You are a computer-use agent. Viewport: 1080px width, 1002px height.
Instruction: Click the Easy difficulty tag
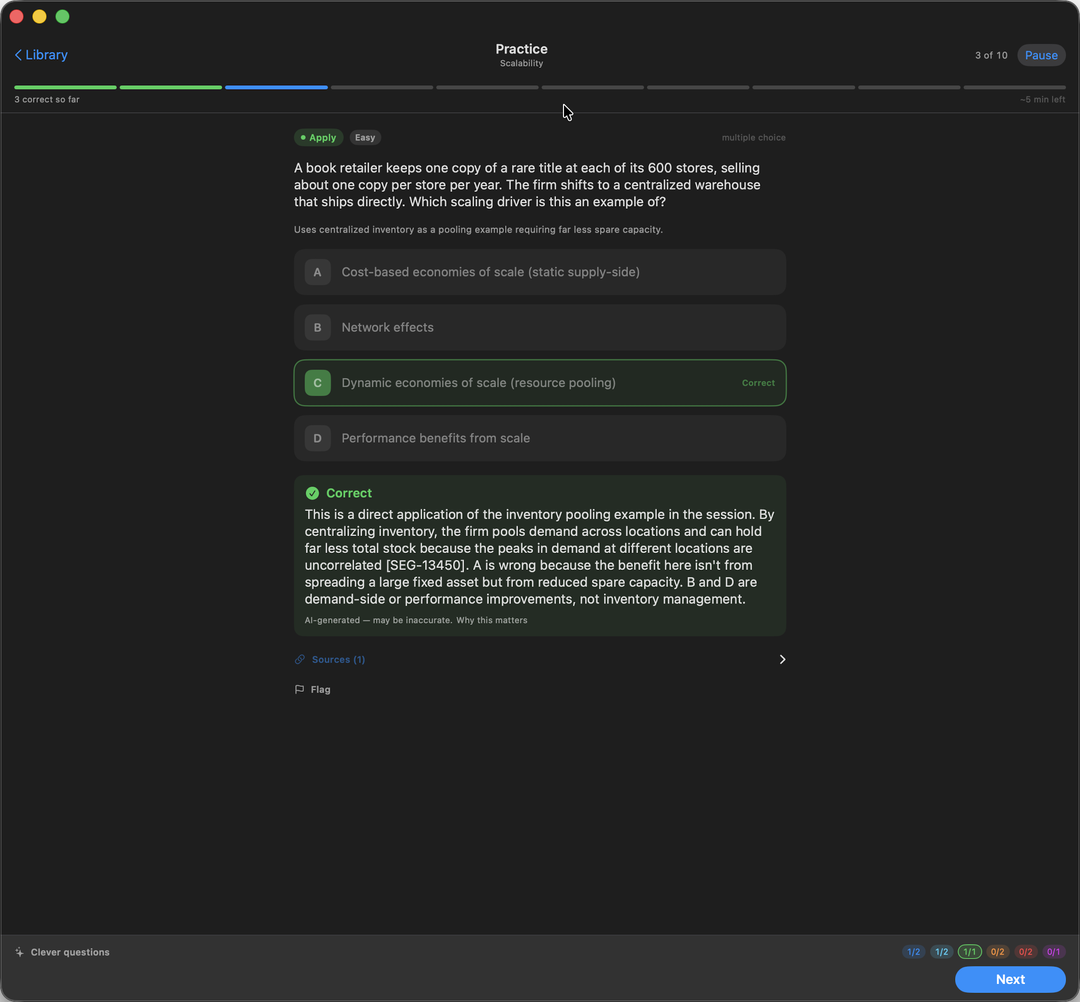365,138
